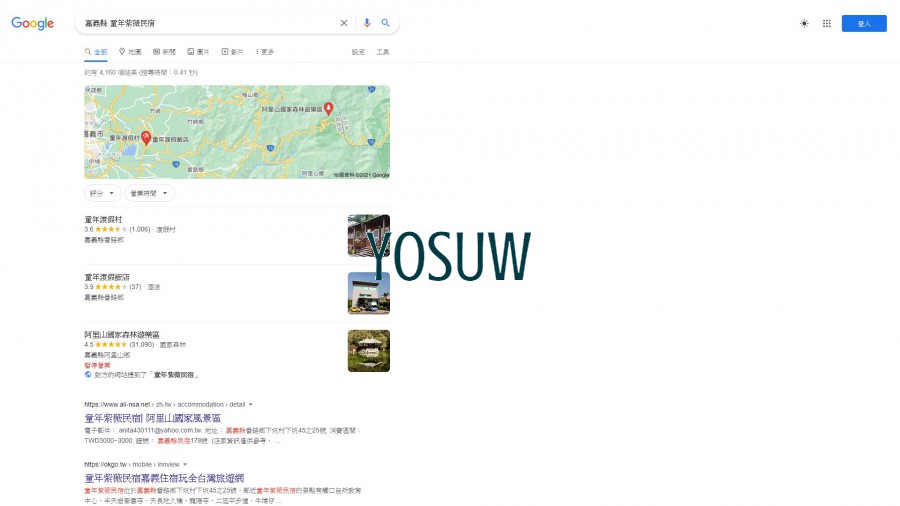The width and height of the screenshot is (900, 506).
Task: Toggle dark theme with the sun icon
Action: pos(804,24)
